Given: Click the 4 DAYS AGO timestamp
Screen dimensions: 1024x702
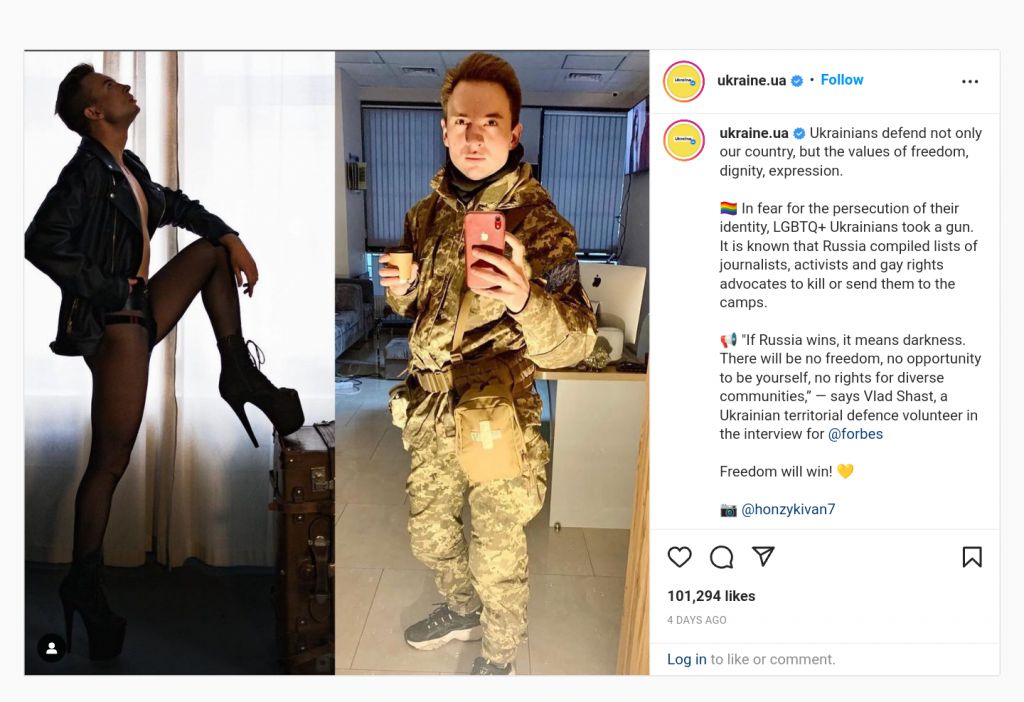Looking at the screenshot, I should pyautogui.click(x=697, y=620).
